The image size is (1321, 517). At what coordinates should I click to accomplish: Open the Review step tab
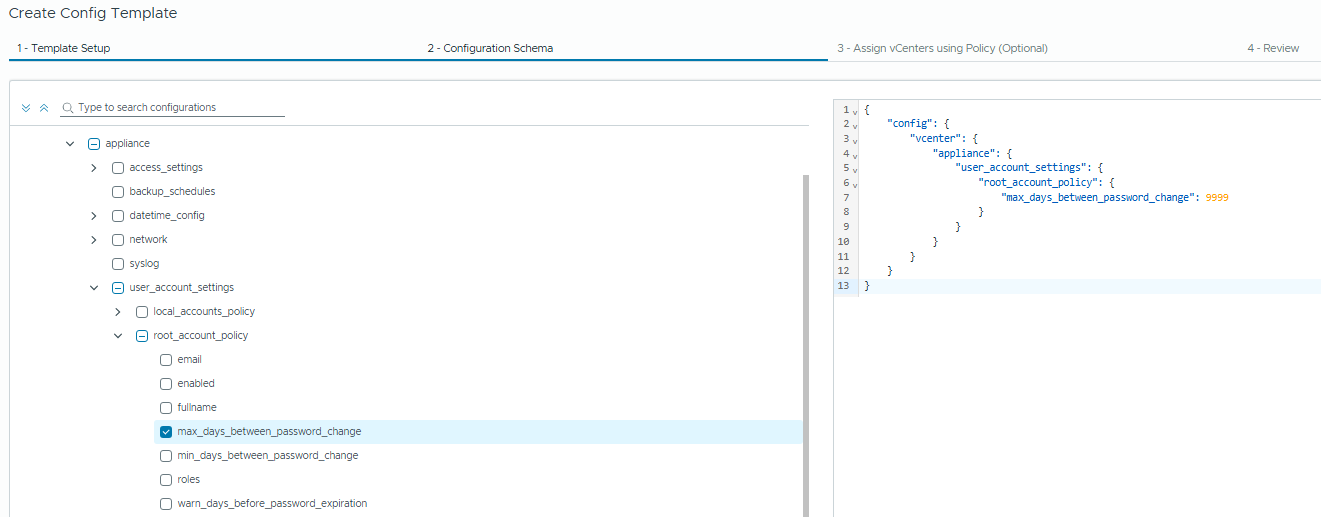click(x=1272, y=48)
